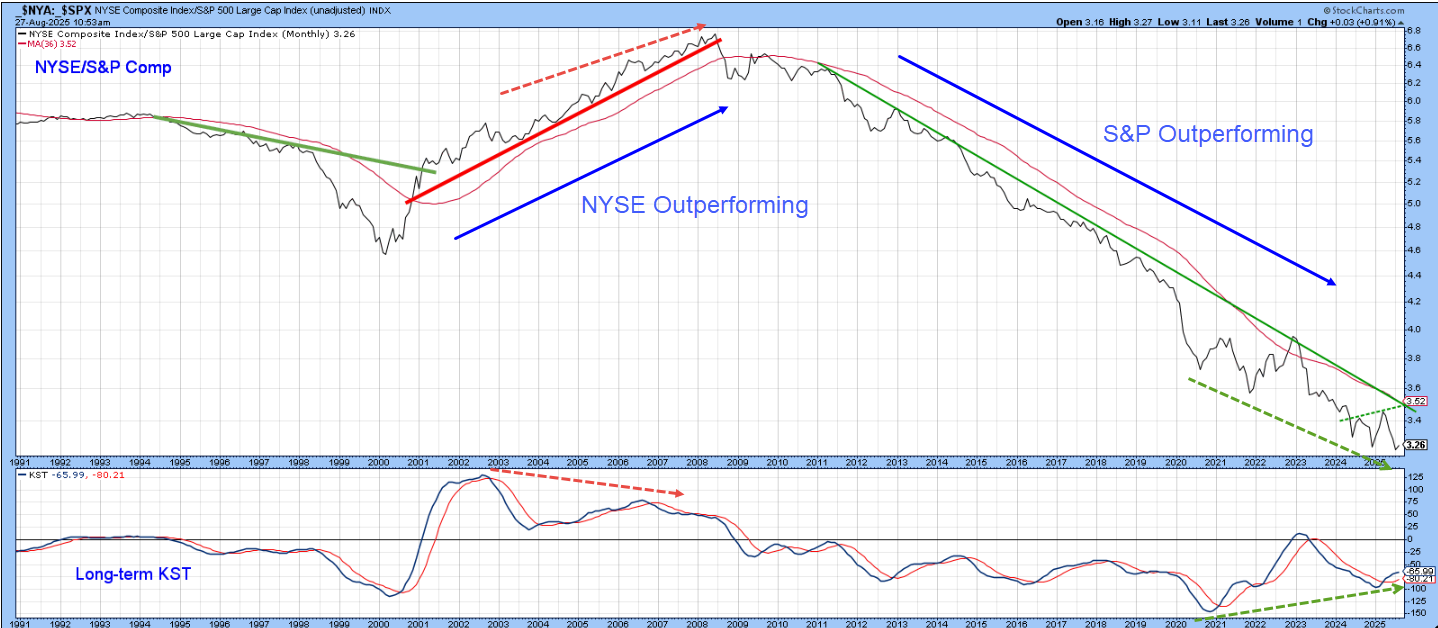Click the blue up arrowhead near 2008
This screenshot has width=1438, height=628.
(x=720, y=110)
